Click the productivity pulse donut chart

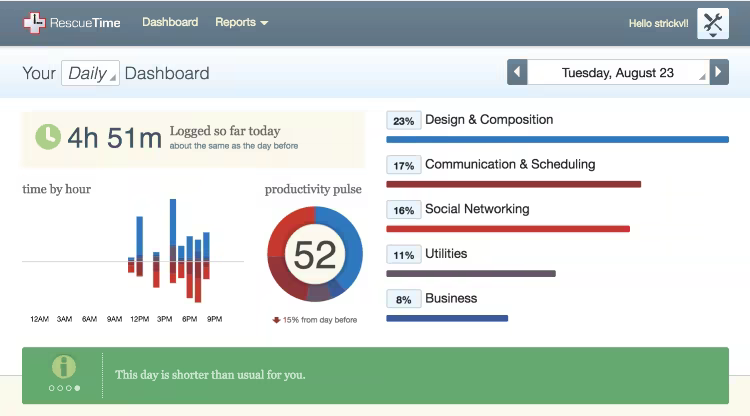(315, 254)
